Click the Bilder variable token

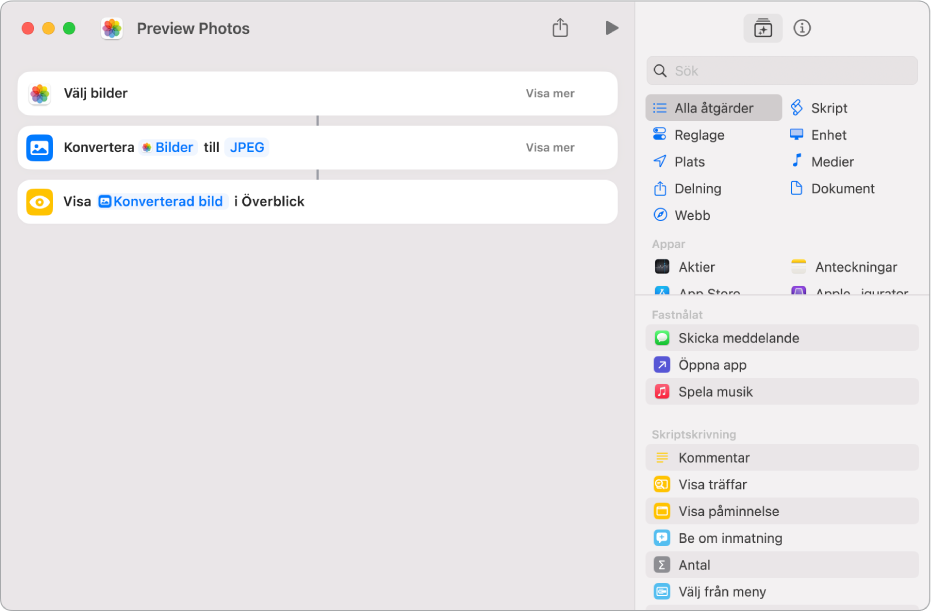pos(168,147)
